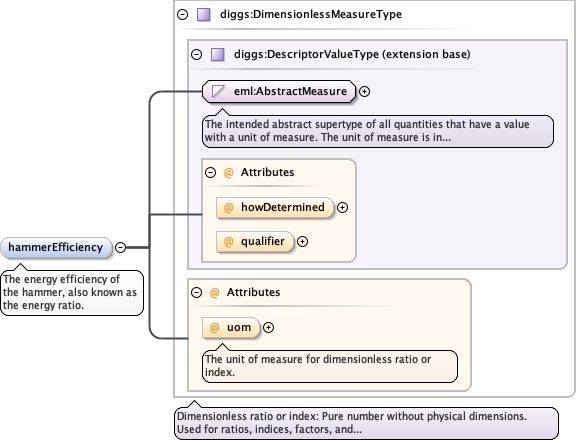Screen dimensions: 577x443
Task: Click the 'intended abstract supertype' annotation
Action: (378, 131)
